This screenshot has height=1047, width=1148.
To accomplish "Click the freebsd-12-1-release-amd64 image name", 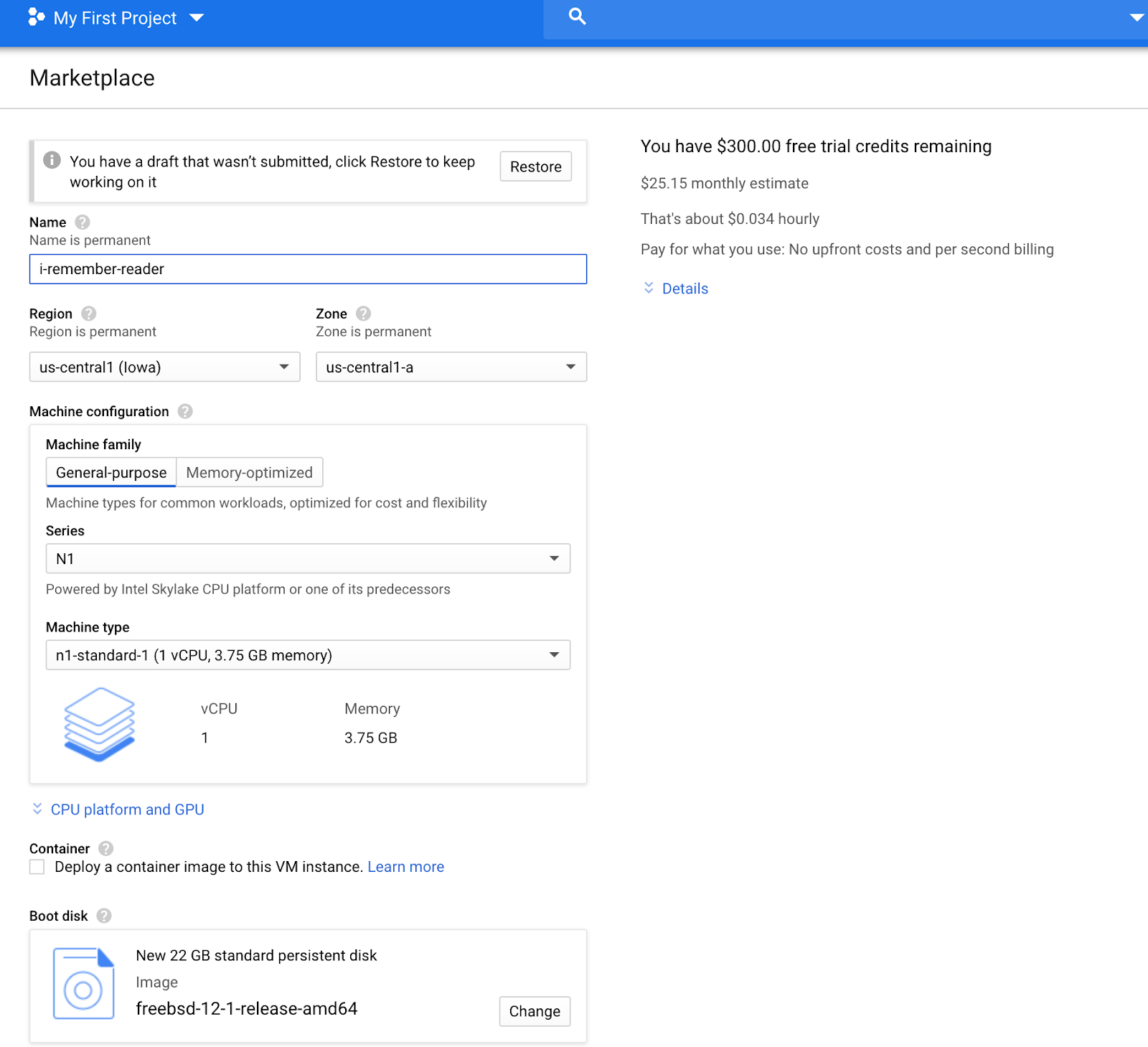I will tap(247, 1009).
